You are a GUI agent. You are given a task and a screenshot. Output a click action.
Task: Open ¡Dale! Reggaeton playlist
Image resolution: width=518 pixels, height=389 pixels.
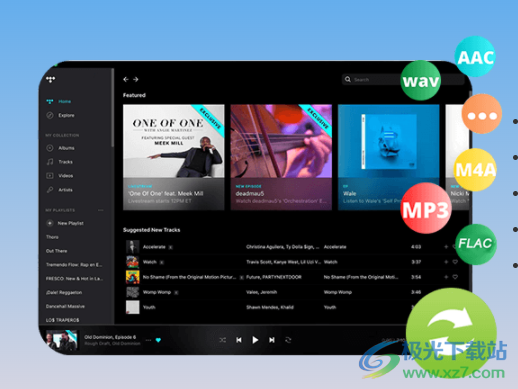[64, 292]
